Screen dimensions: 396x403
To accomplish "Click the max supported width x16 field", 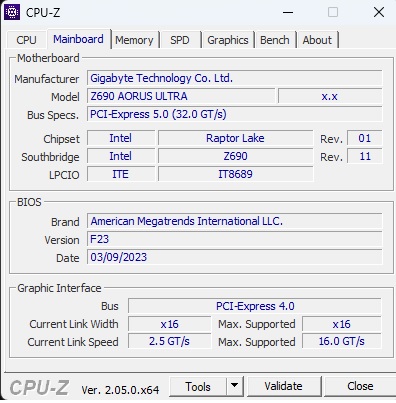I will (x=342, y=324).
